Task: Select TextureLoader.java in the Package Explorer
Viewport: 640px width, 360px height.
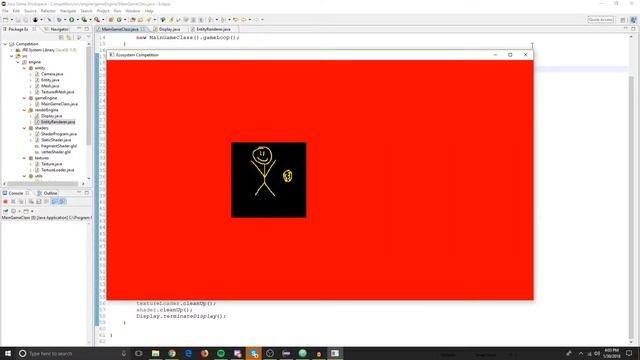Action: point(58,170)
